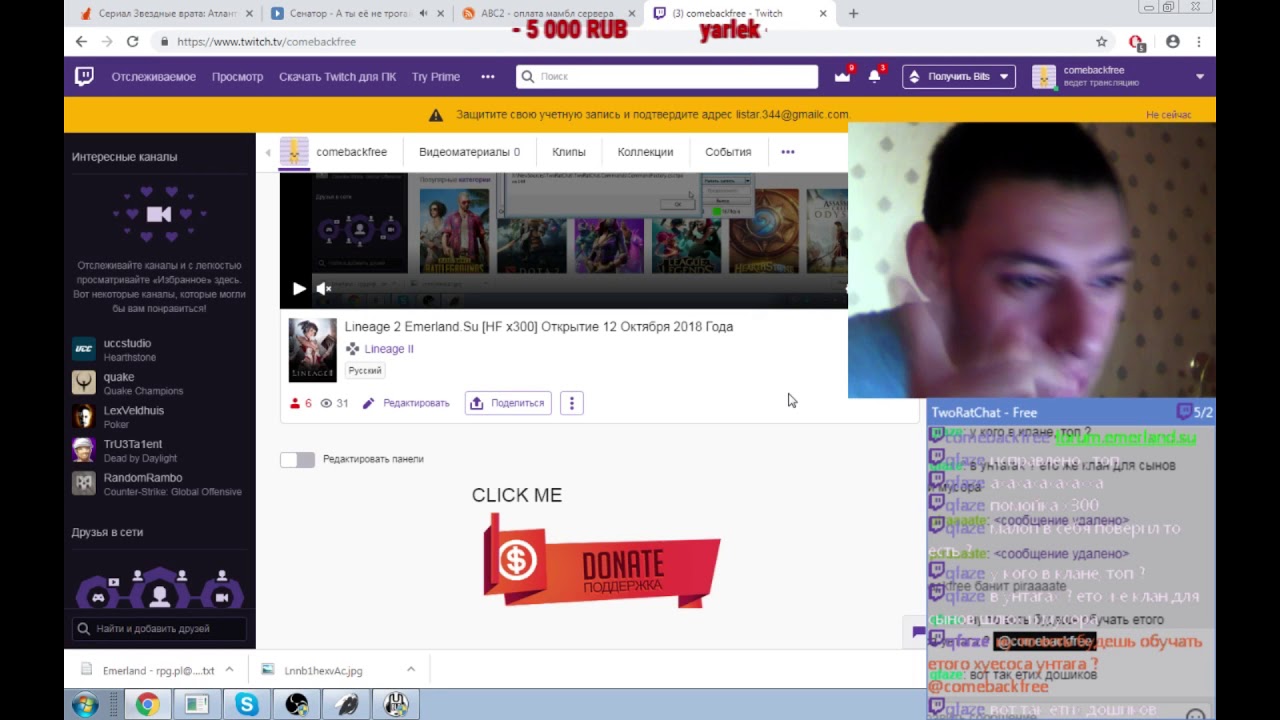Screen dimensions: 1280x720
Task: Click the channel ellipsis next to События
Action: [787, 152]
